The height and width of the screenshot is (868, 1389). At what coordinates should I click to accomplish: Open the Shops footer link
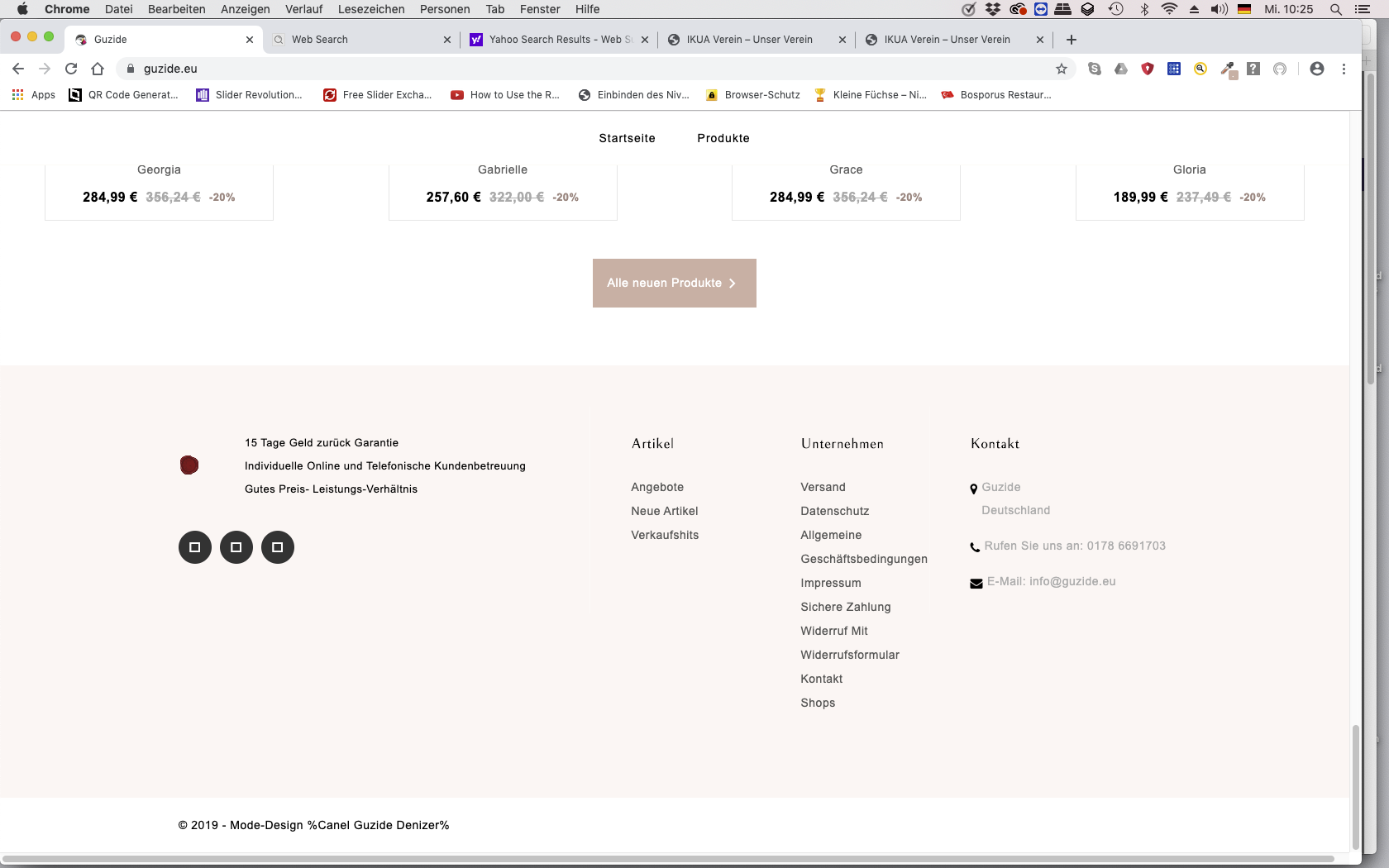coord(818,703)
